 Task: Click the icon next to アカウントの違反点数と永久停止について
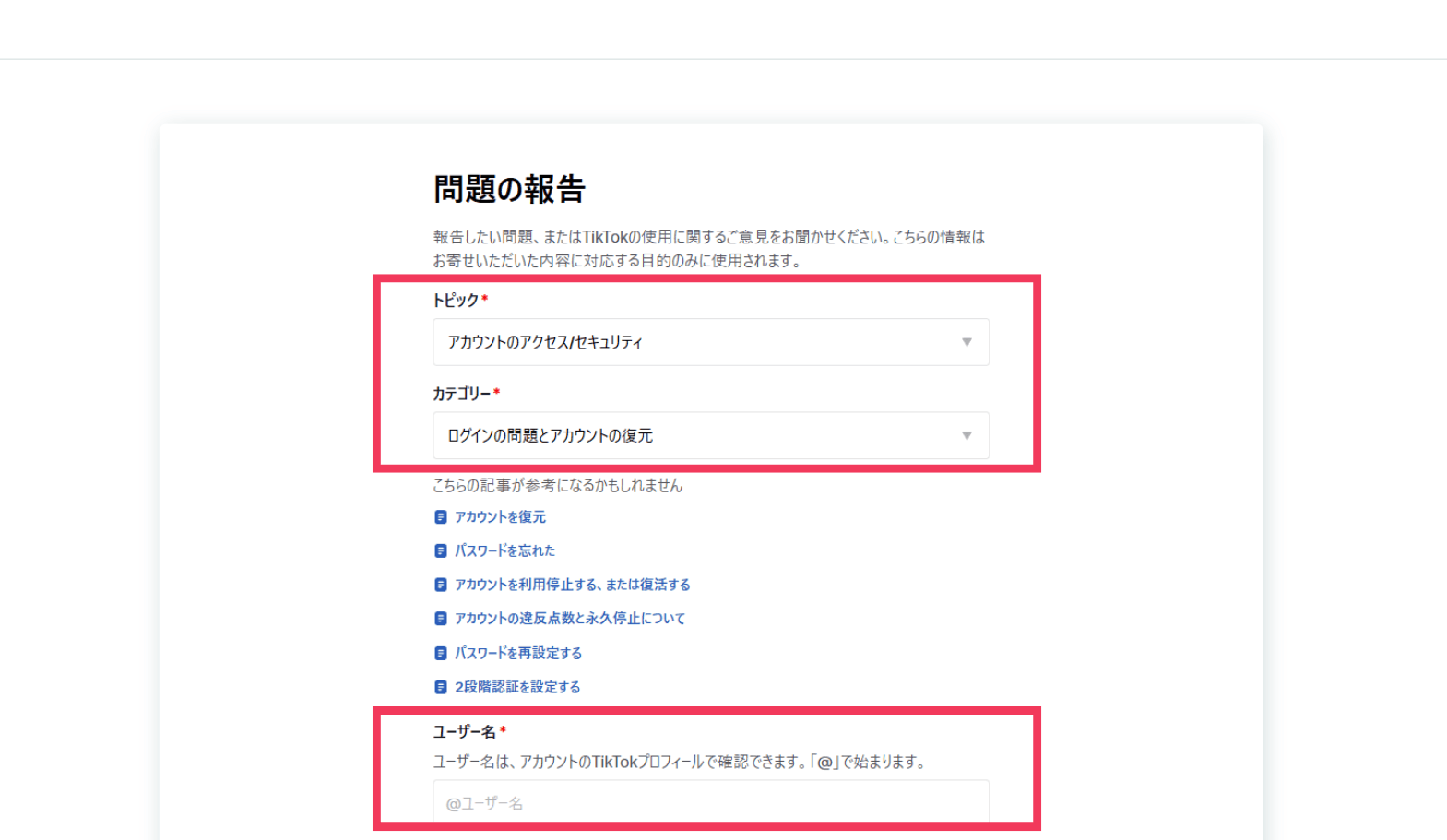pyautogui.click(x=440, y=619)
